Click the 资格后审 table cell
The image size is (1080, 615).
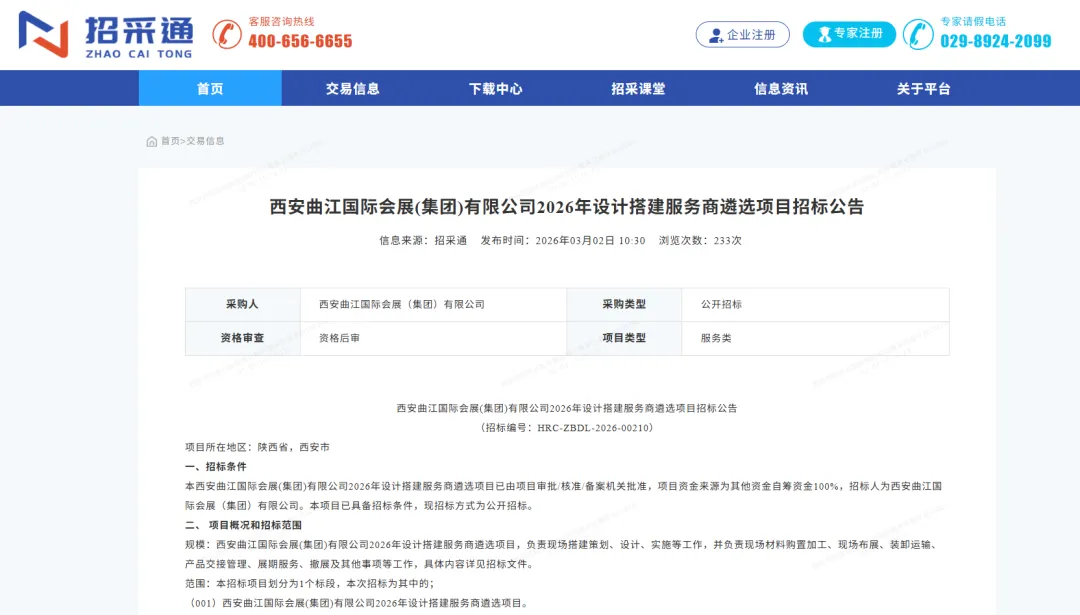click(x=433, y=338)
